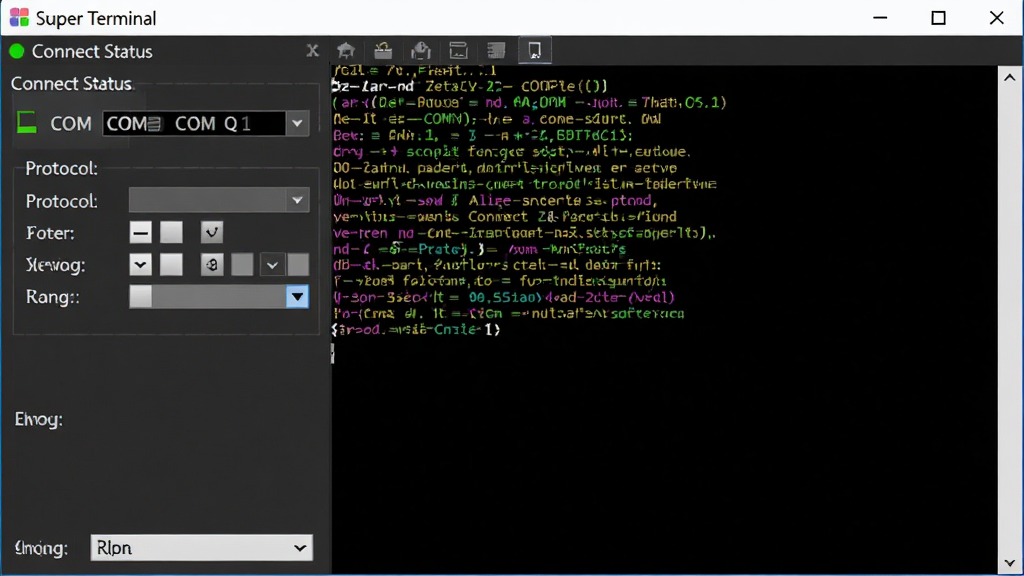The width and height of the screenshot is (1024, 576).
Task: Click the gray swatch after circular icon
Action: tap(242, 264)
